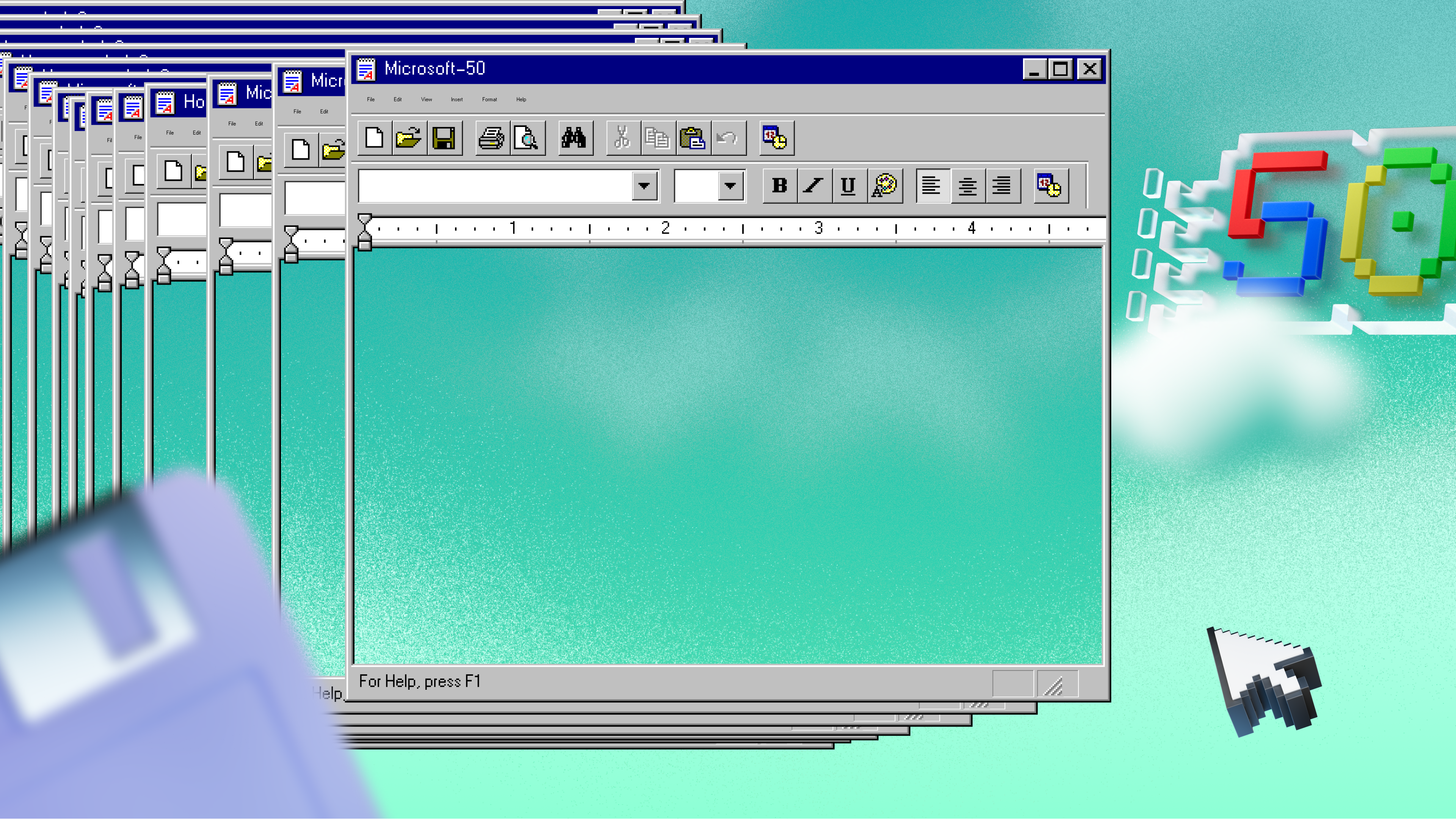Open Edit menu in the 'Mic' window
1456x819 pixels.
(259, 123)
